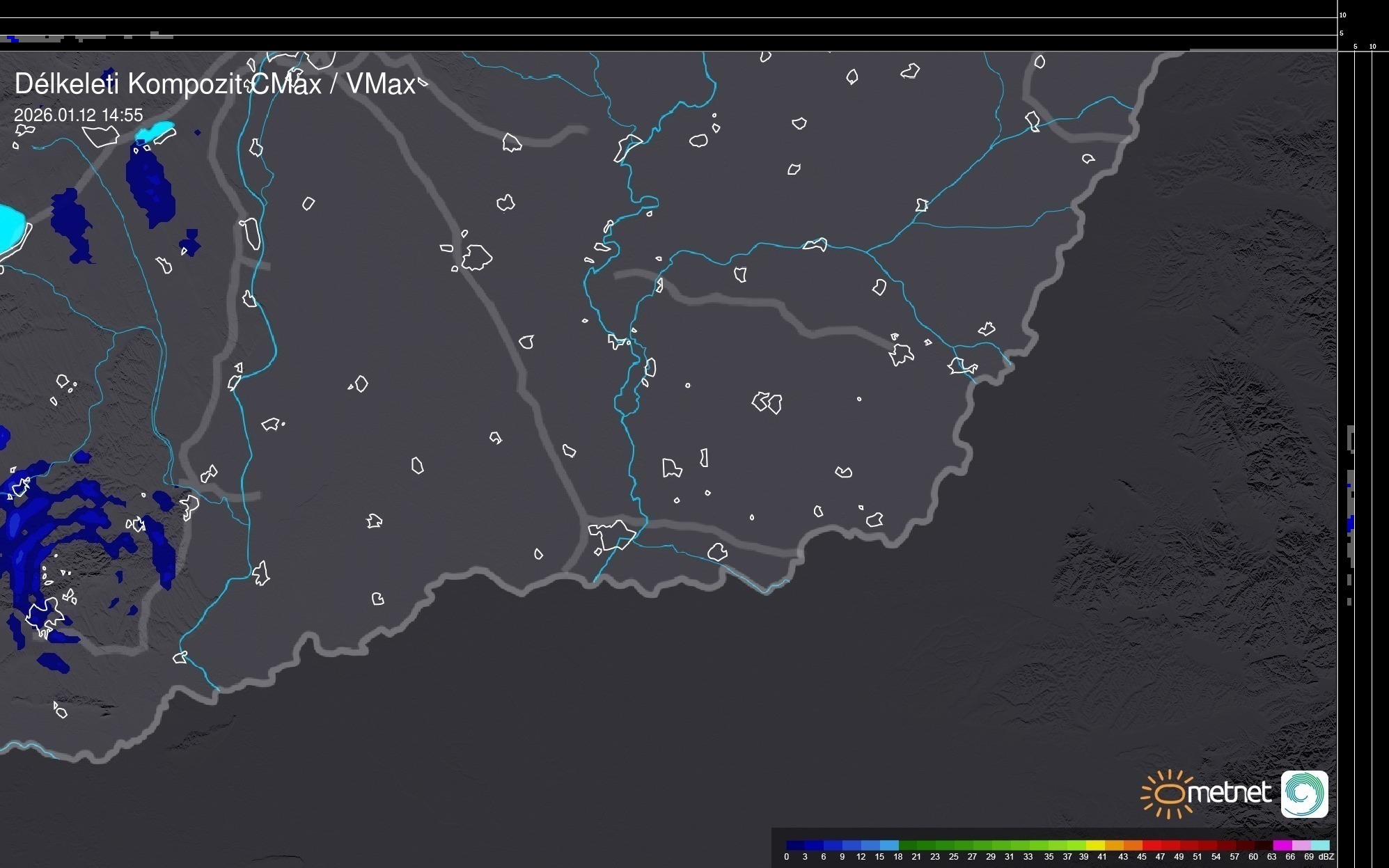Click the large cyan lake at left edge
Image resolution: width=1389 pixels, height=868 pixels.
point(10,228)
